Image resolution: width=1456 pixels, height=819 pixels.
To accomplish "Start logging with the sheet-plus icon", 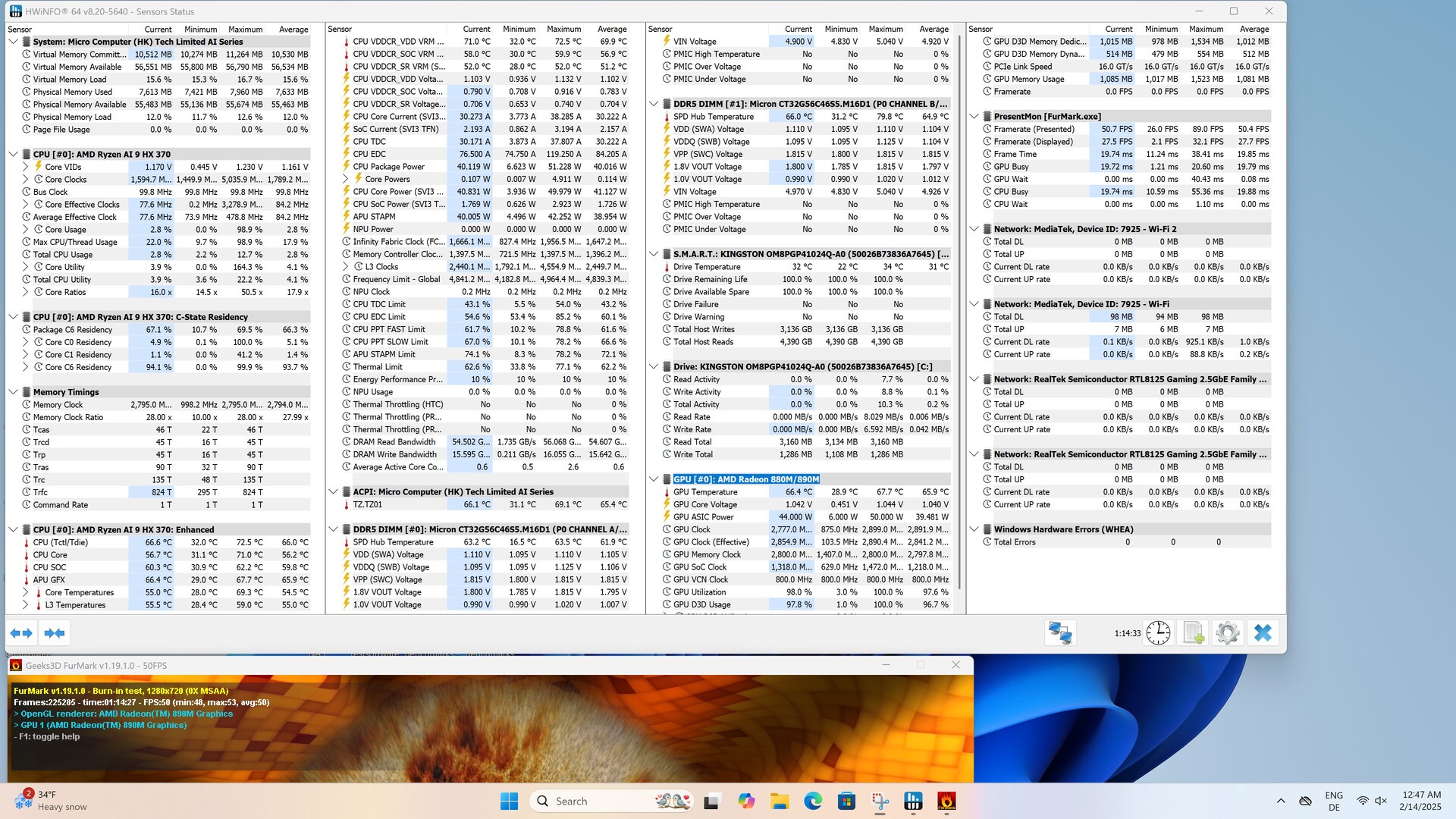I will click(1193, 633).
